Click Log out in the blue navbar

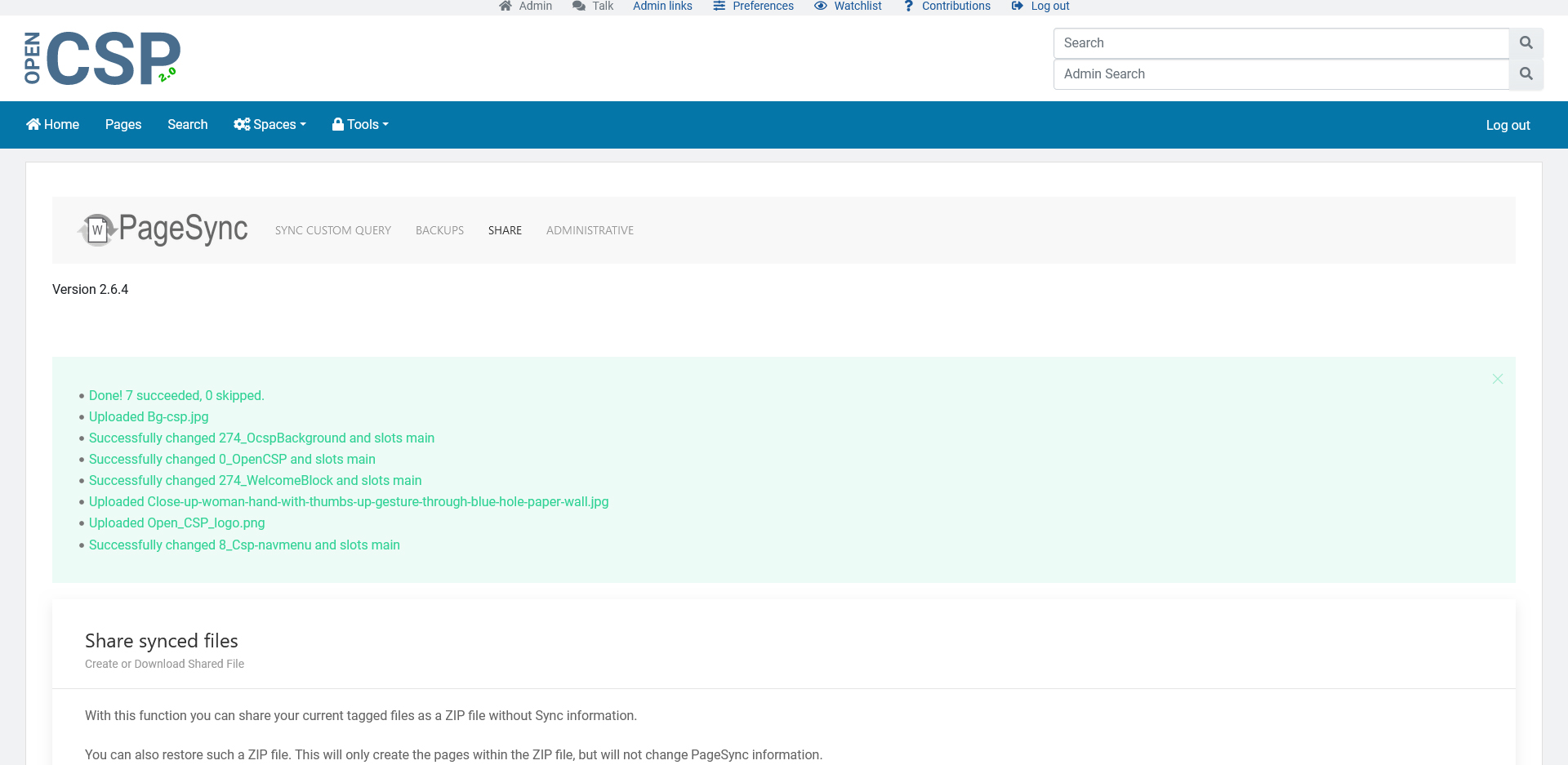pyautogui.click(x=1508, y=126)
